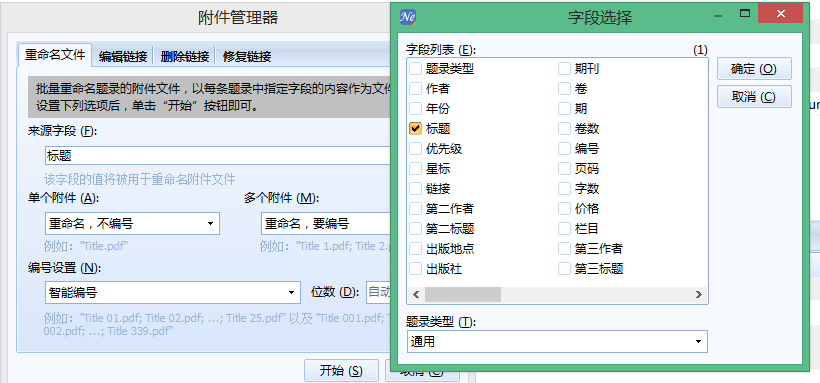
Task: Click the Ne application icon in title bar
Action: (x=407, y=16)
